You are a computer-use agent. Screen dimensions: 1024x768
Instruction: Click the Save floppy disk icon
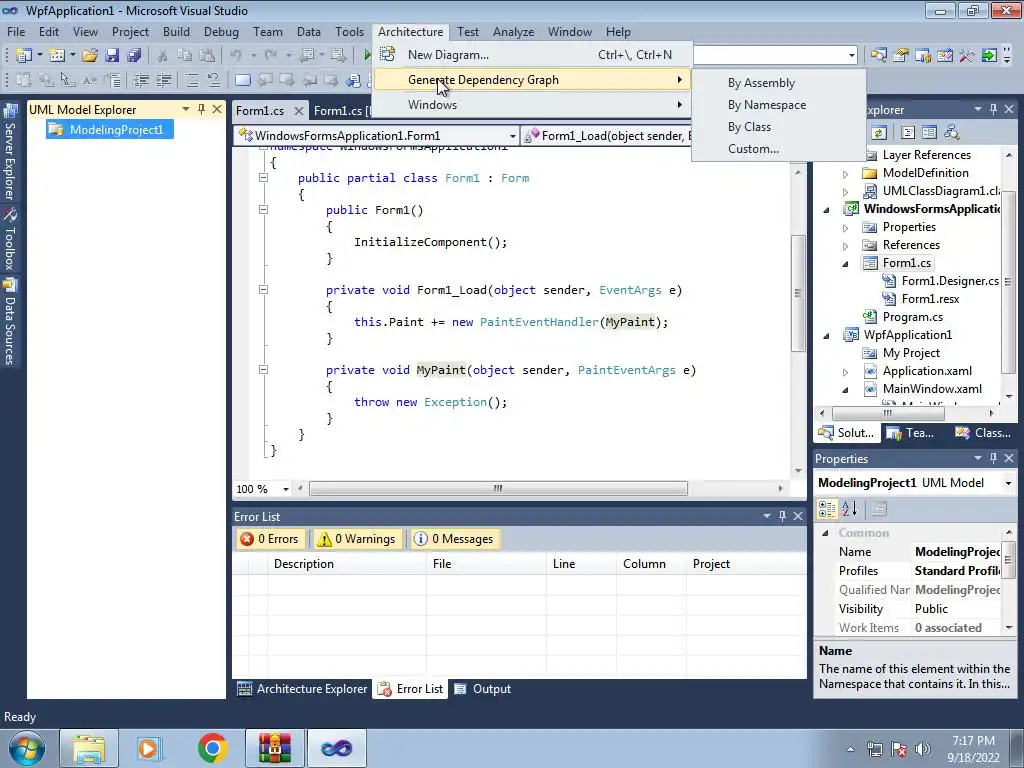[112, 56]
